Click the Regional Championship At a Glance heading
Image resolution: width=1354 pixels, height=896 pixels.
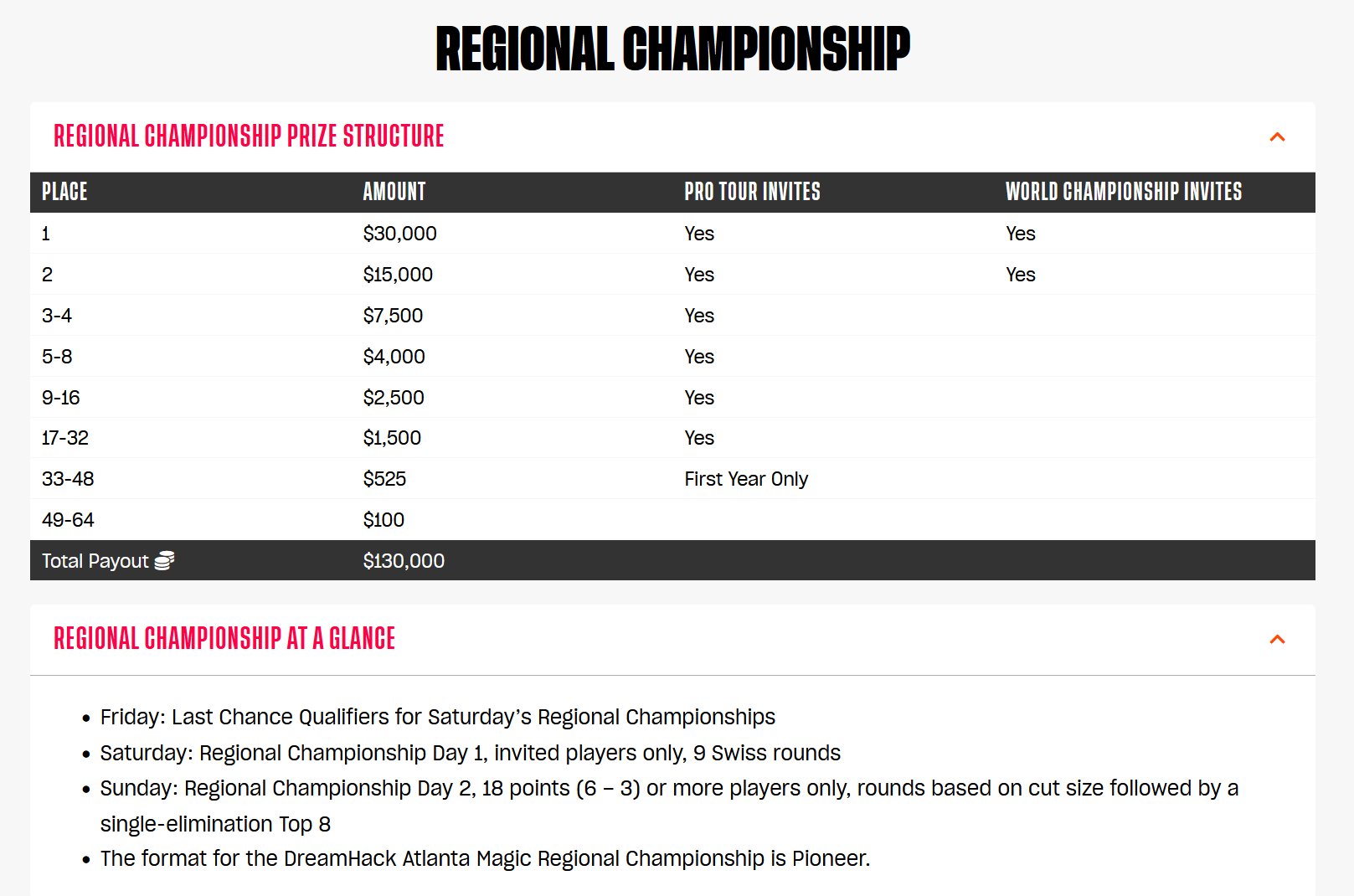(224, 639)
